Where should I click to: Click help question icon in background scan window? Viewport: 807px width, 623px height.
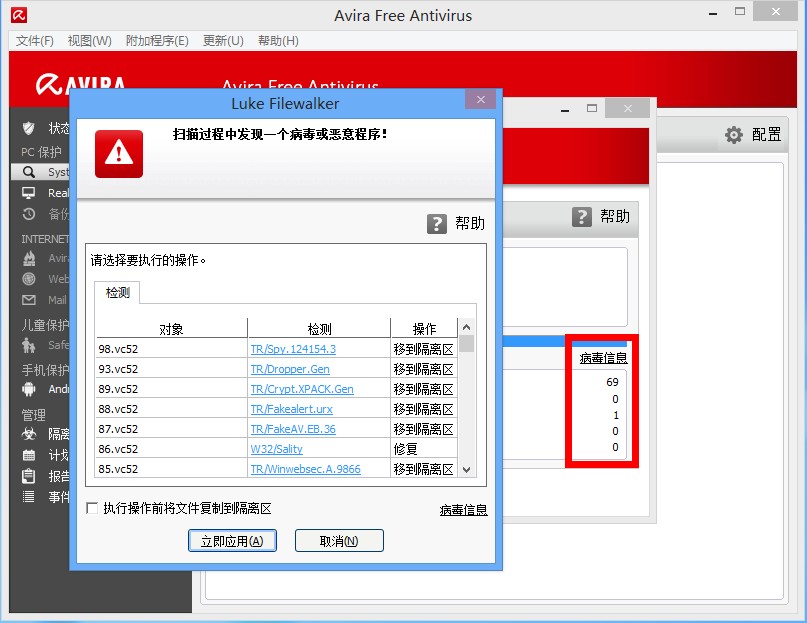coord(582,217)
